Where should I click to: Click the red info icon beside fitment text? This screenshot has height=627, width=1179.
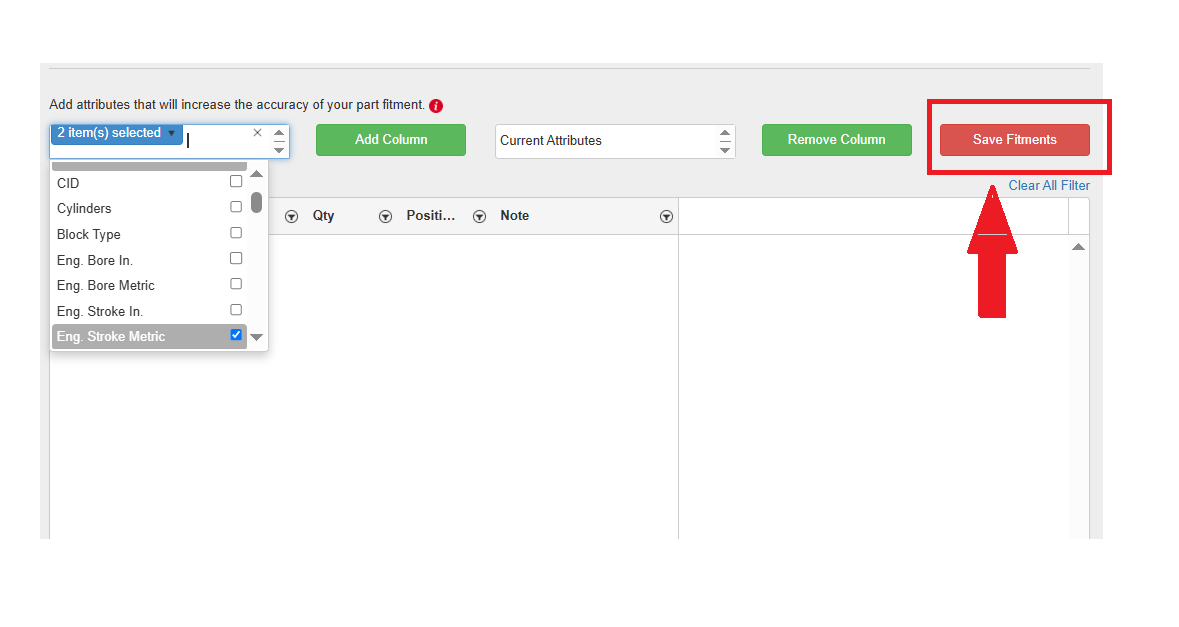[x=436, y=106]
